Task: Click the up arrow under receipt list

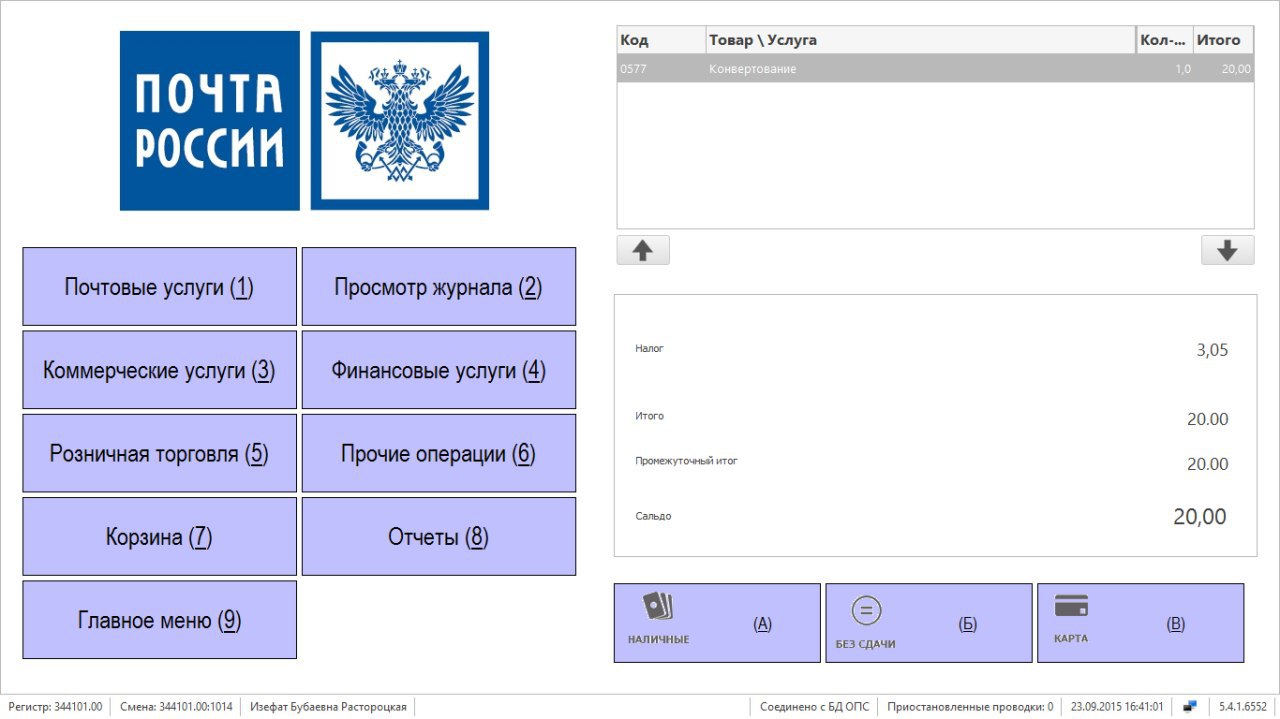Action: (643, 251)
